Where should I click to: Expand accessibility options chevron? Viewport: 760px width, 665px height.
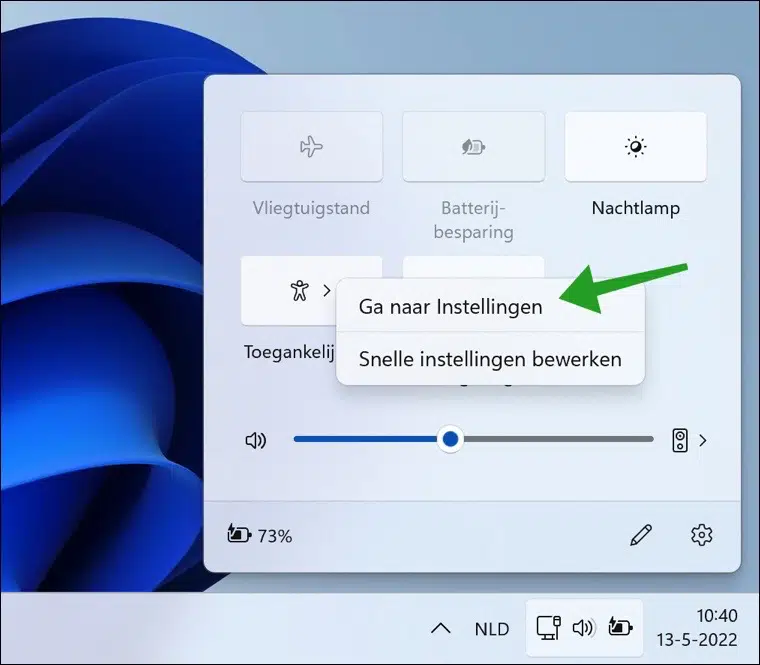pyautogui.click(x=327, y=291)
